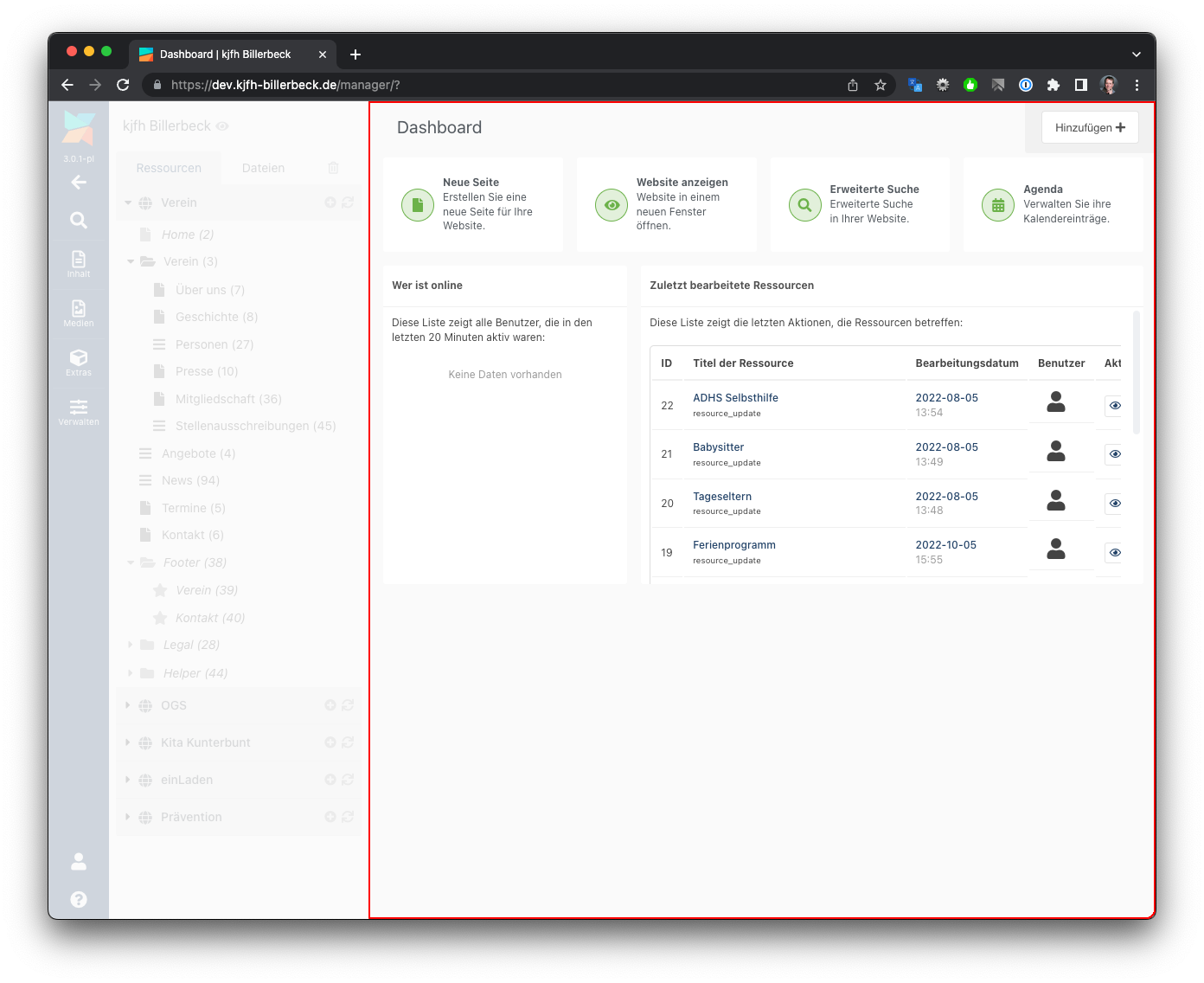Collapse the Footer (38) folder
The width and height of the screenshot is (1204, 983).
click(131, 562)
